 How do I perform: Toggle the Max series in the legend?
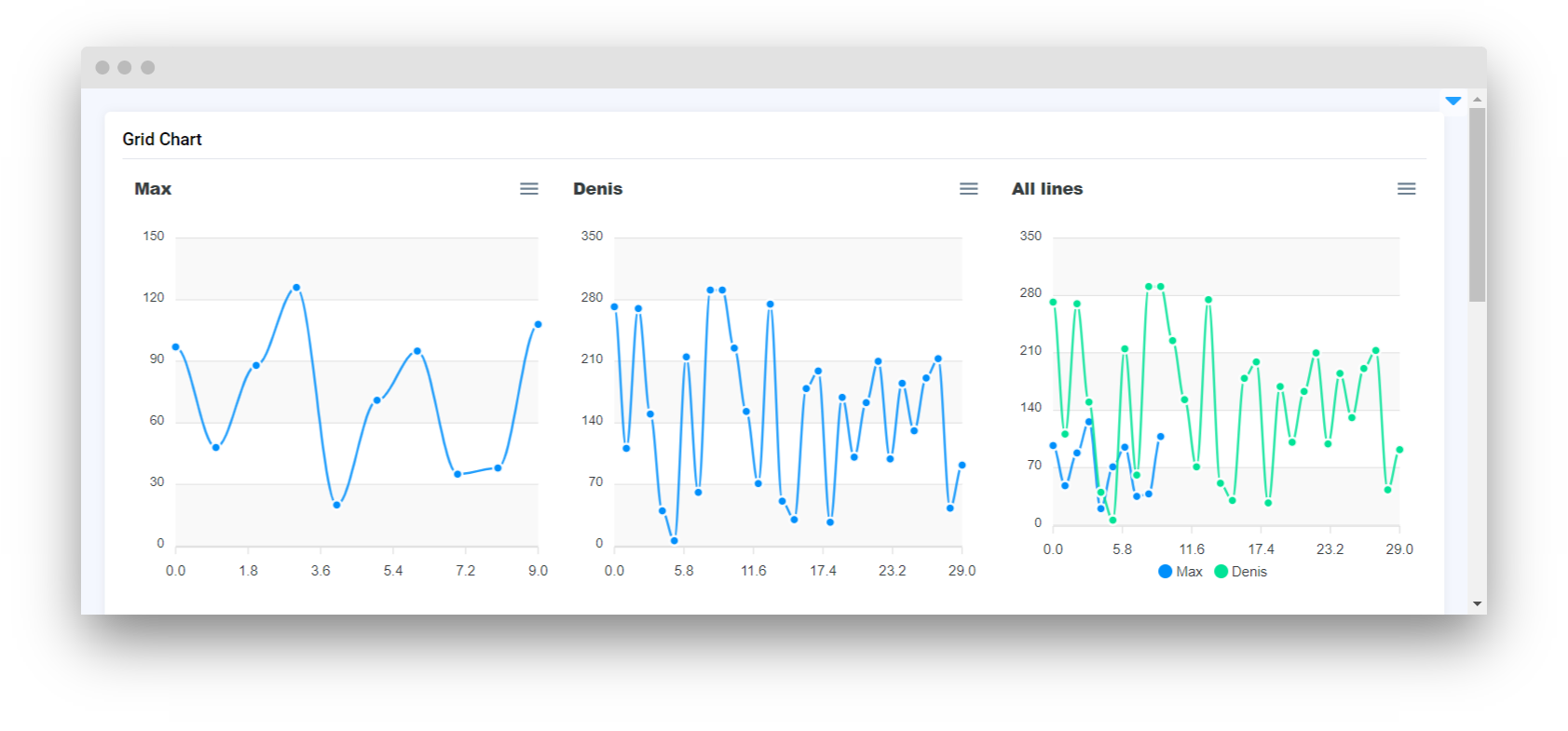1180,572
